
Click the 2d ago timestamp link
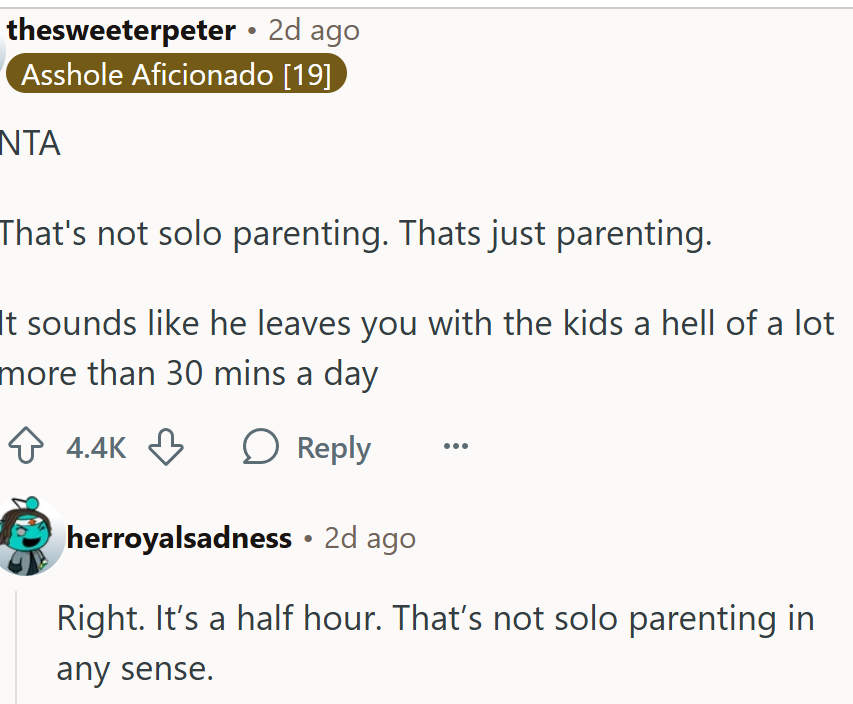click(x=314, y=29)
